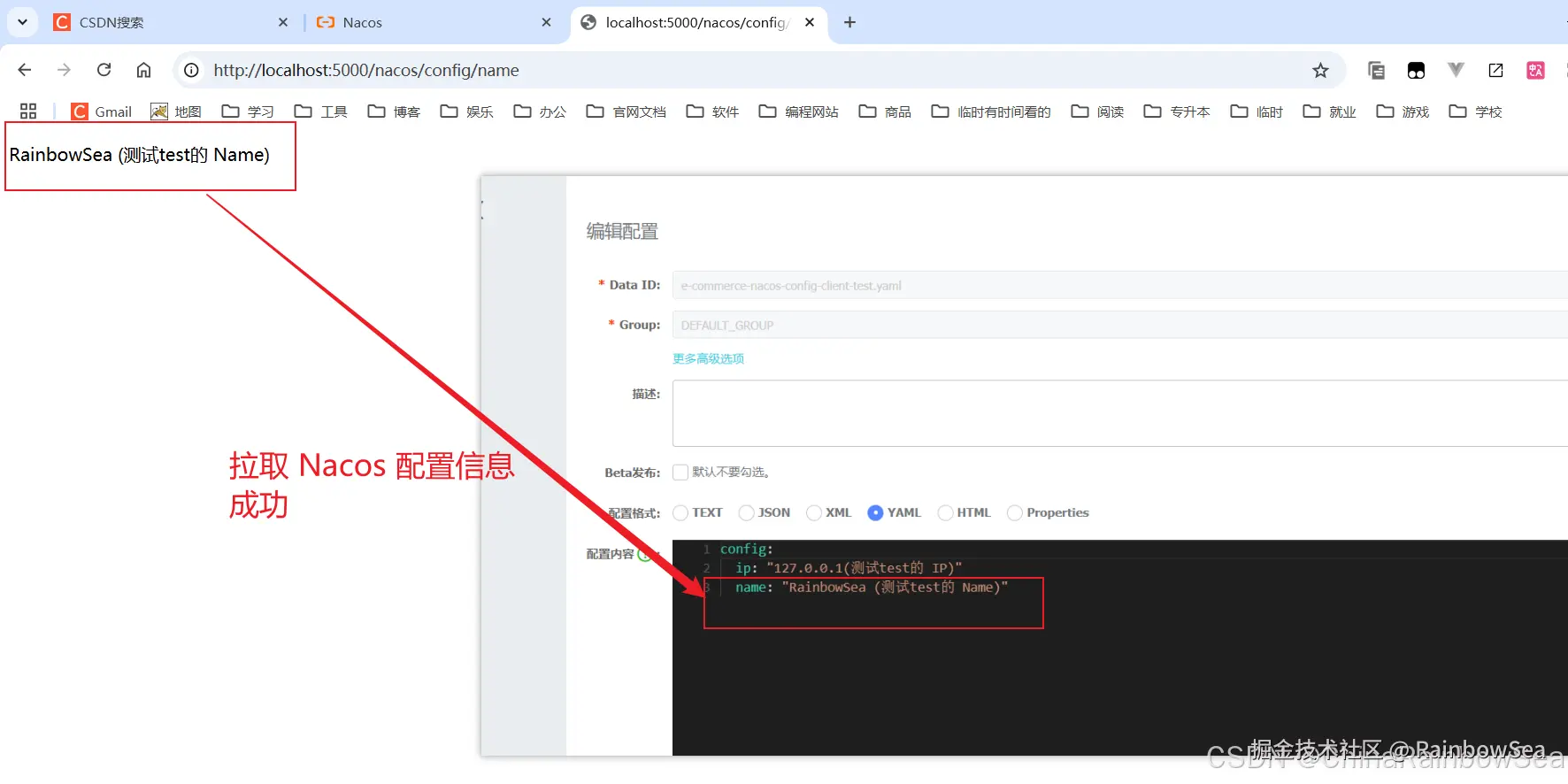Close the Nacos tab
This screenshot has height=784, width=1568.
pyautogui.click(x=546, y=22)
